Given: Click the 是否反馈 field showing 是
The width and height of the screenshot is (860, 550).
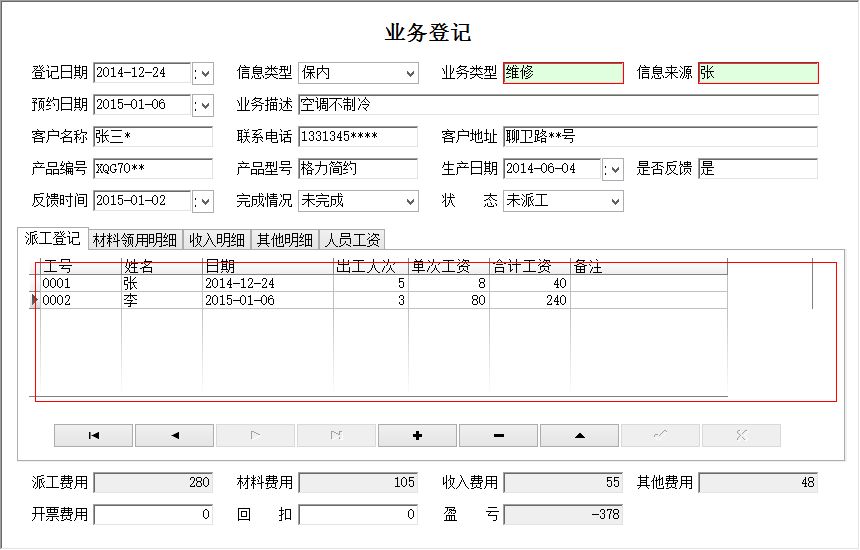Looking at the screenshot, I should point(758,168).
